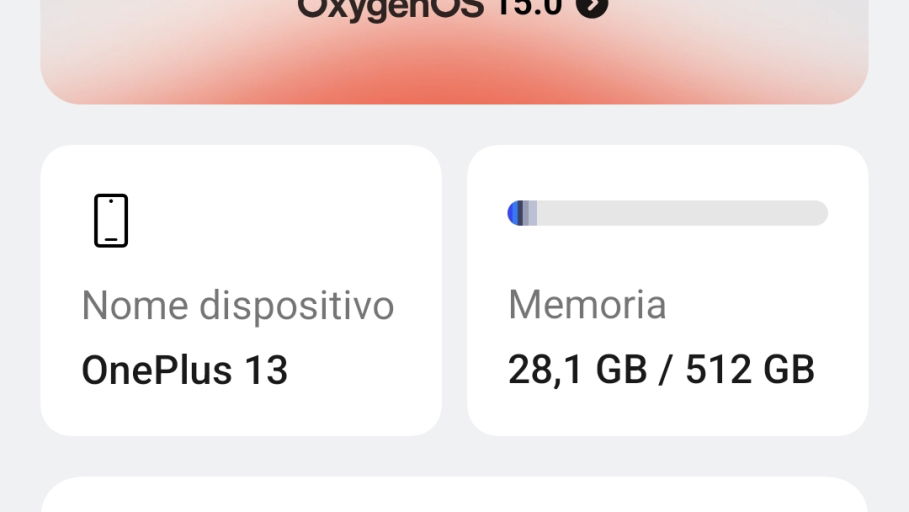Click the light grey-blue storage bar segment
Viewport: 909px width, 512px height.
pyautogui.click(x=530, y=213)
